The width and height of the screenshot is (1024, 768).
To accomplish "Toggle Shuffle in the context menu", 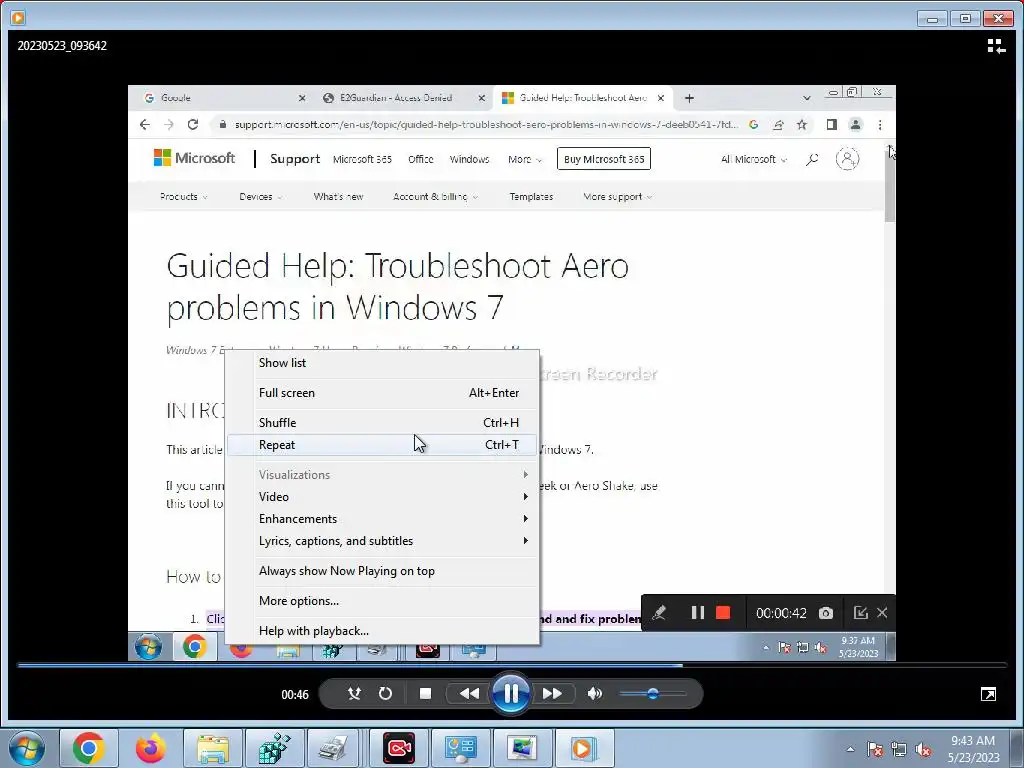I will 382,423.
